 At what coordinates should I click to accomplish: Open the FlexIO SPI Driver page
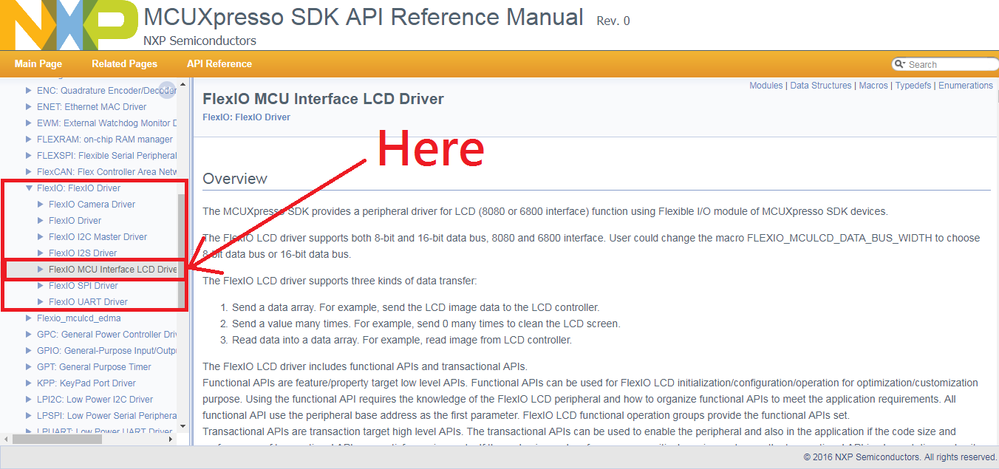point(83,285)
